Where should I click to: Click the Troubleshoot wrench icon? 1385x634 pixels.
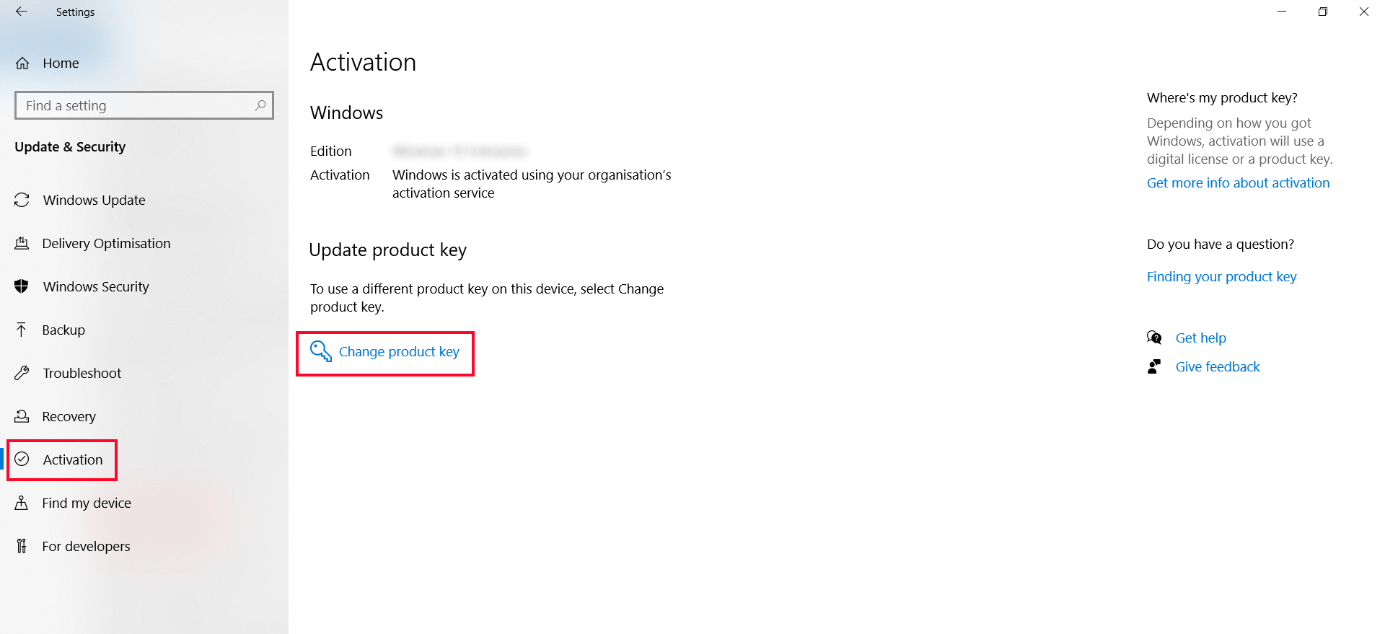pyautogui.click(x=22, y=373)
